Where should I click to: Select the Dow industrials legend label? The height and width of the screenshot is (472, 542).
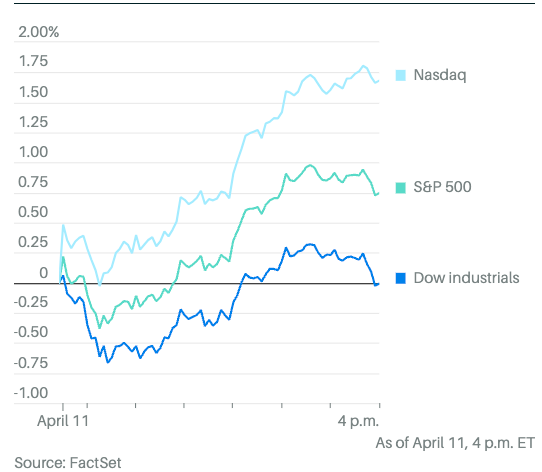[x=466, y=278]
